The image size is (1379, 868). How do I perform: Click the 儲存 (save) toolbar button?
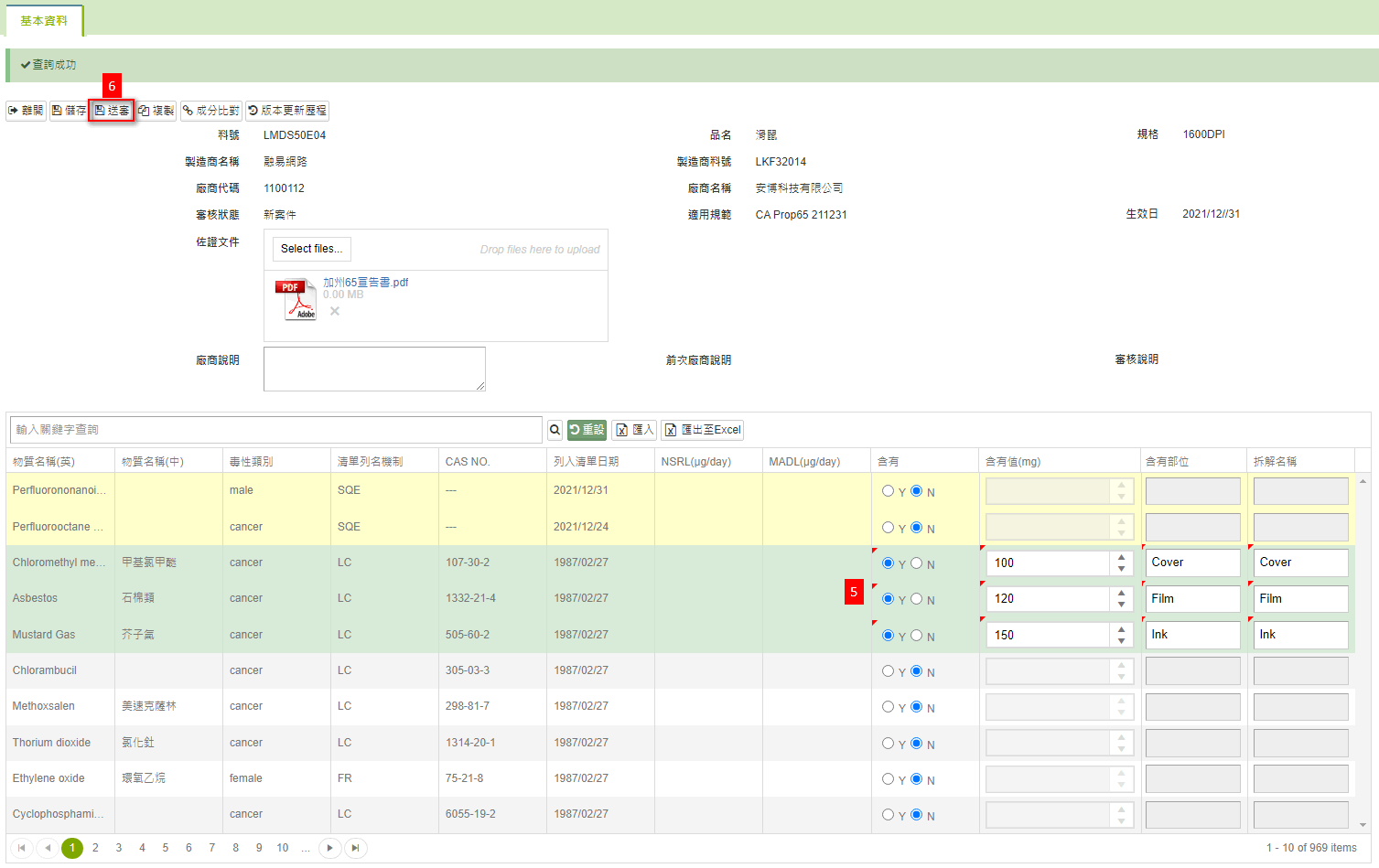tap(69, 111)
